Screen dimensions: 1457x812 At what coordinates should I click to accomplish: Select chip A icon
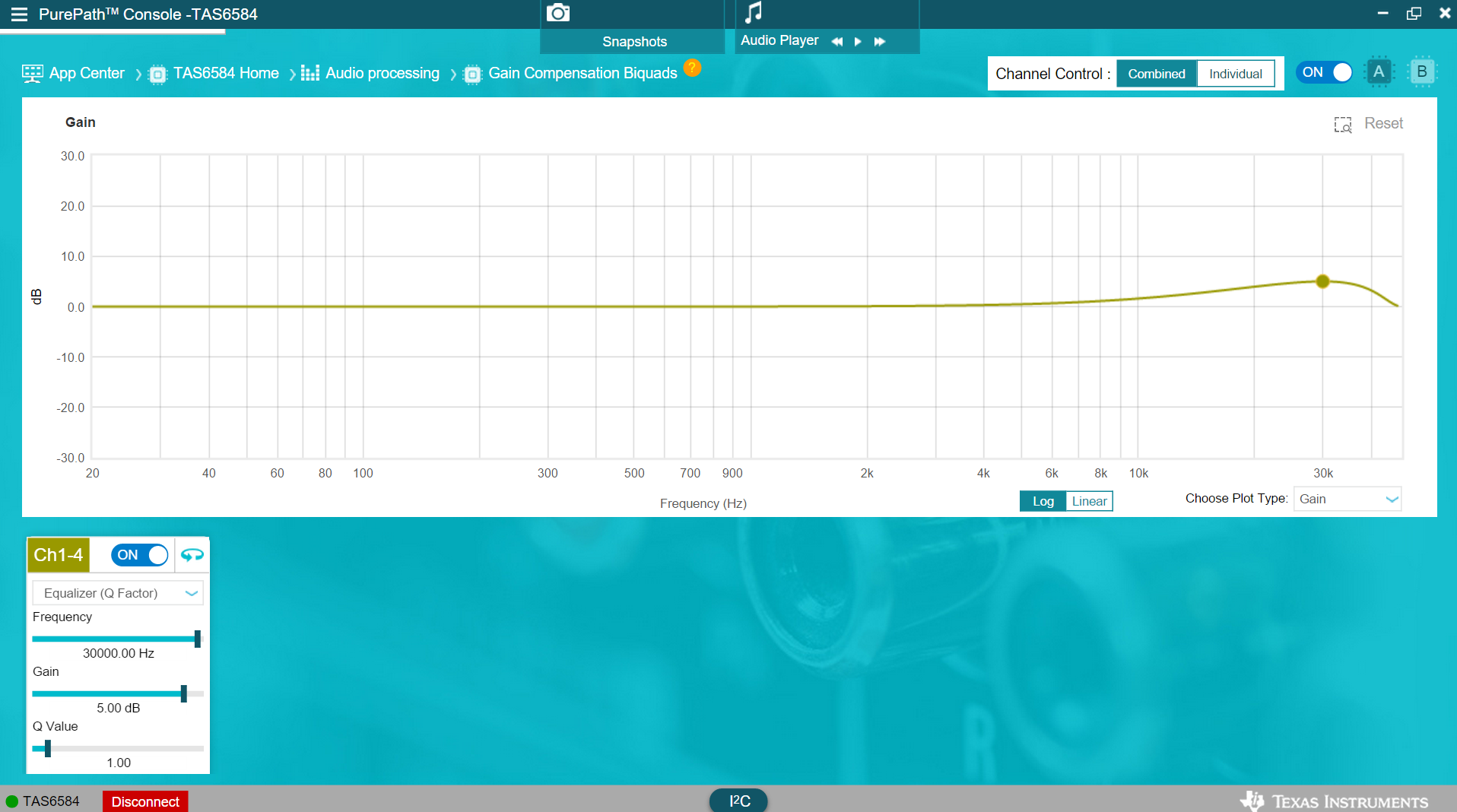1378,72
